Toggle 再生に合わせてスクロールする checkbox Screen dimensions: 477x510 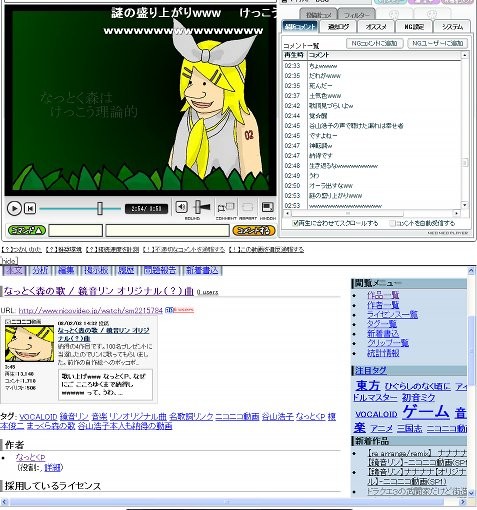[295, 223]
